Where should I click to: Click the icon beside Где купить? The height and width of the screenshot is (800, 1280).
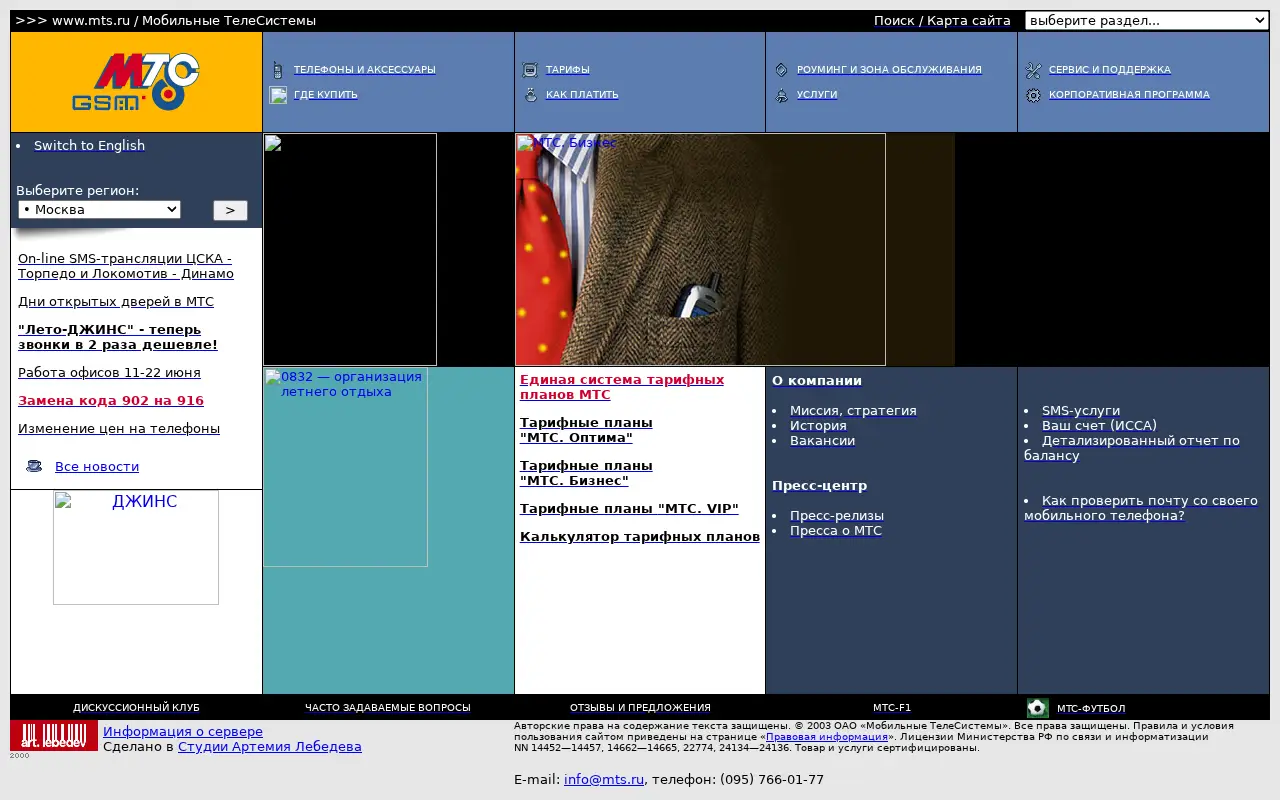point(278,95)
